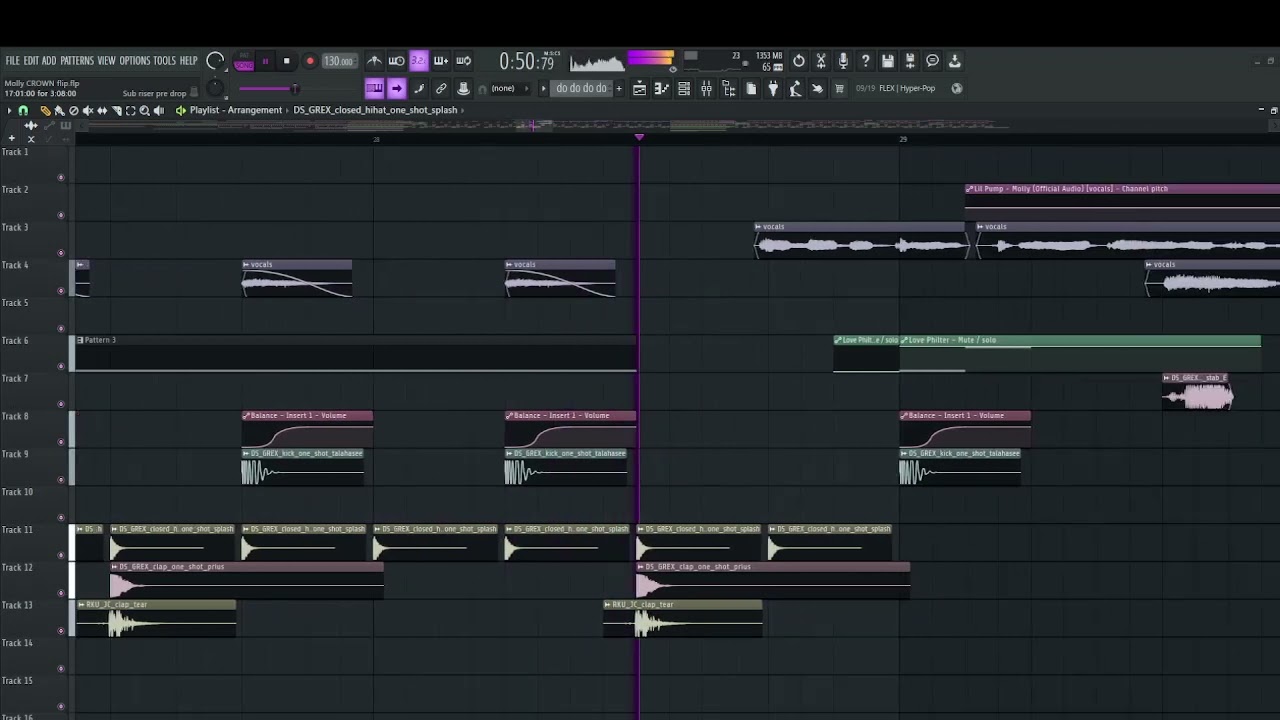Click the red record button
Image resolution: width=1280 pixels, height=720 pixels.
310,61
